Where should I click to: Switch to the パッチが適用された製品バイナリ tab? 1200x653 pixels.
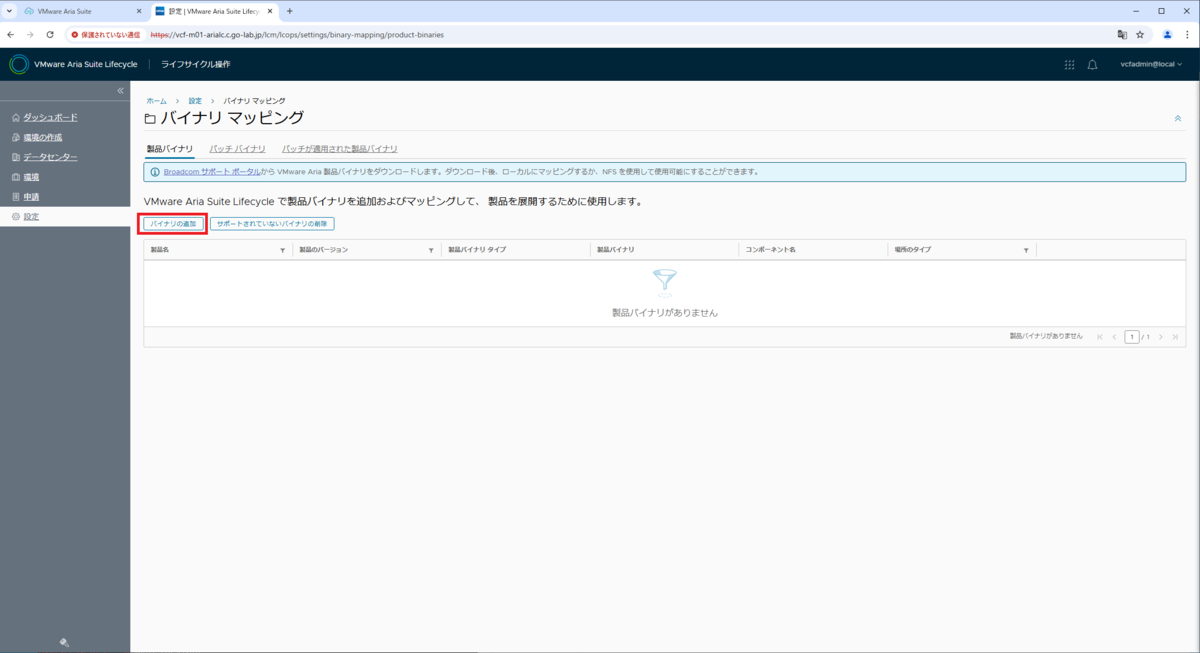[340, 149]
